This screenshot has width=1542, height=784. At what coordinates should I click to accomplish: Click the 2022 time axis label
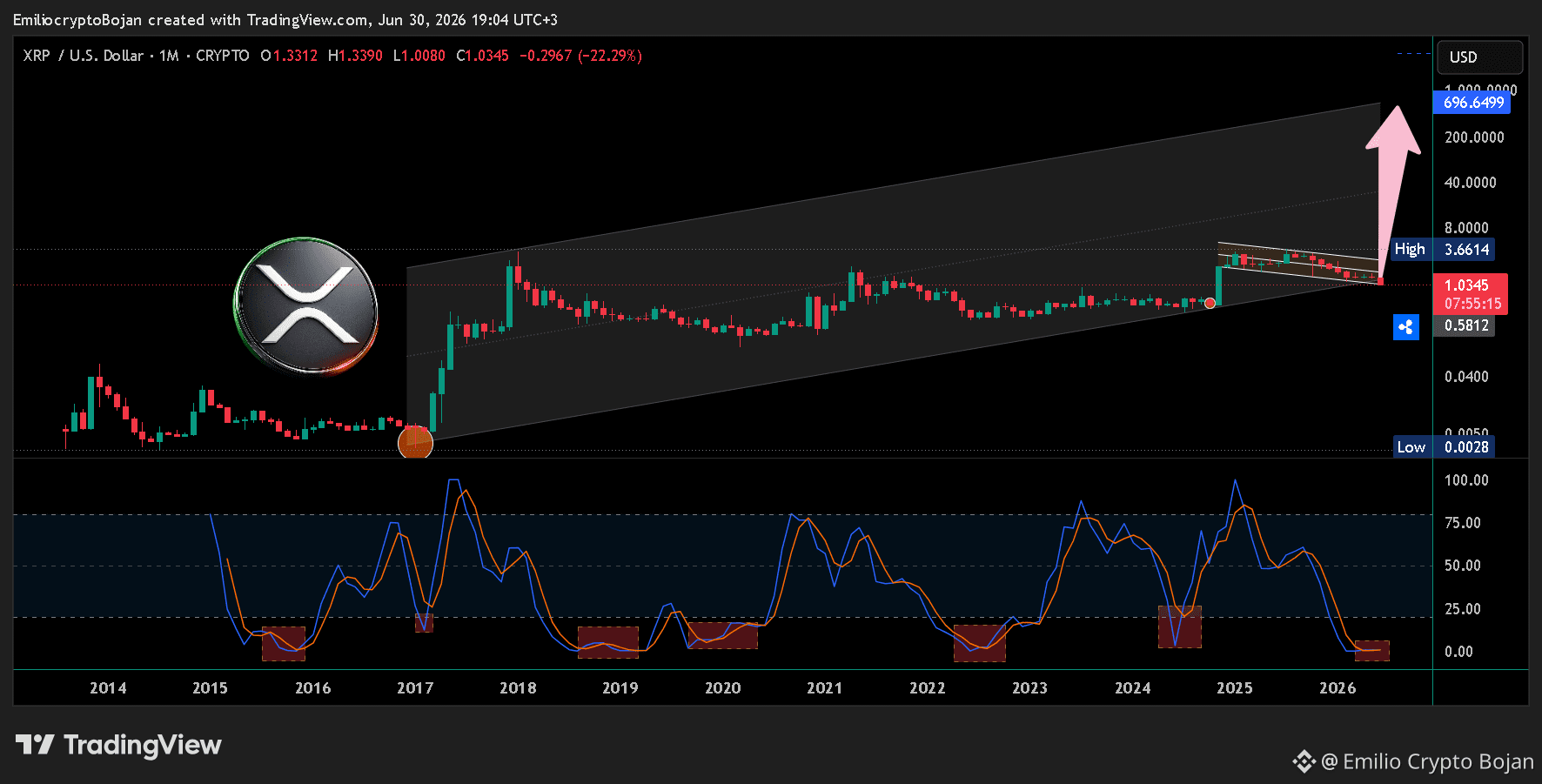pyautogui.click(x=927, y=688)
